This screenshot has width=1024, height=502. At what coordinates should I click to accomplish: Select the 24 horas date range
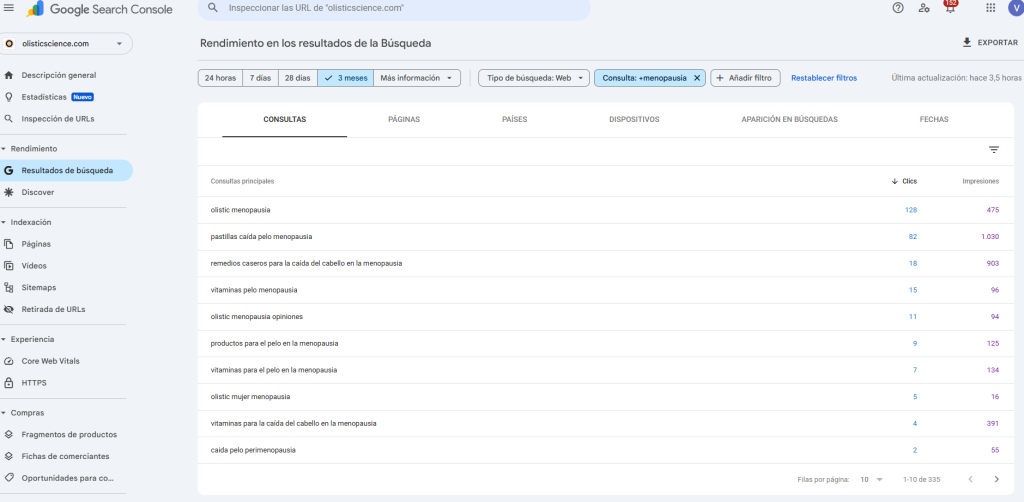220,78
